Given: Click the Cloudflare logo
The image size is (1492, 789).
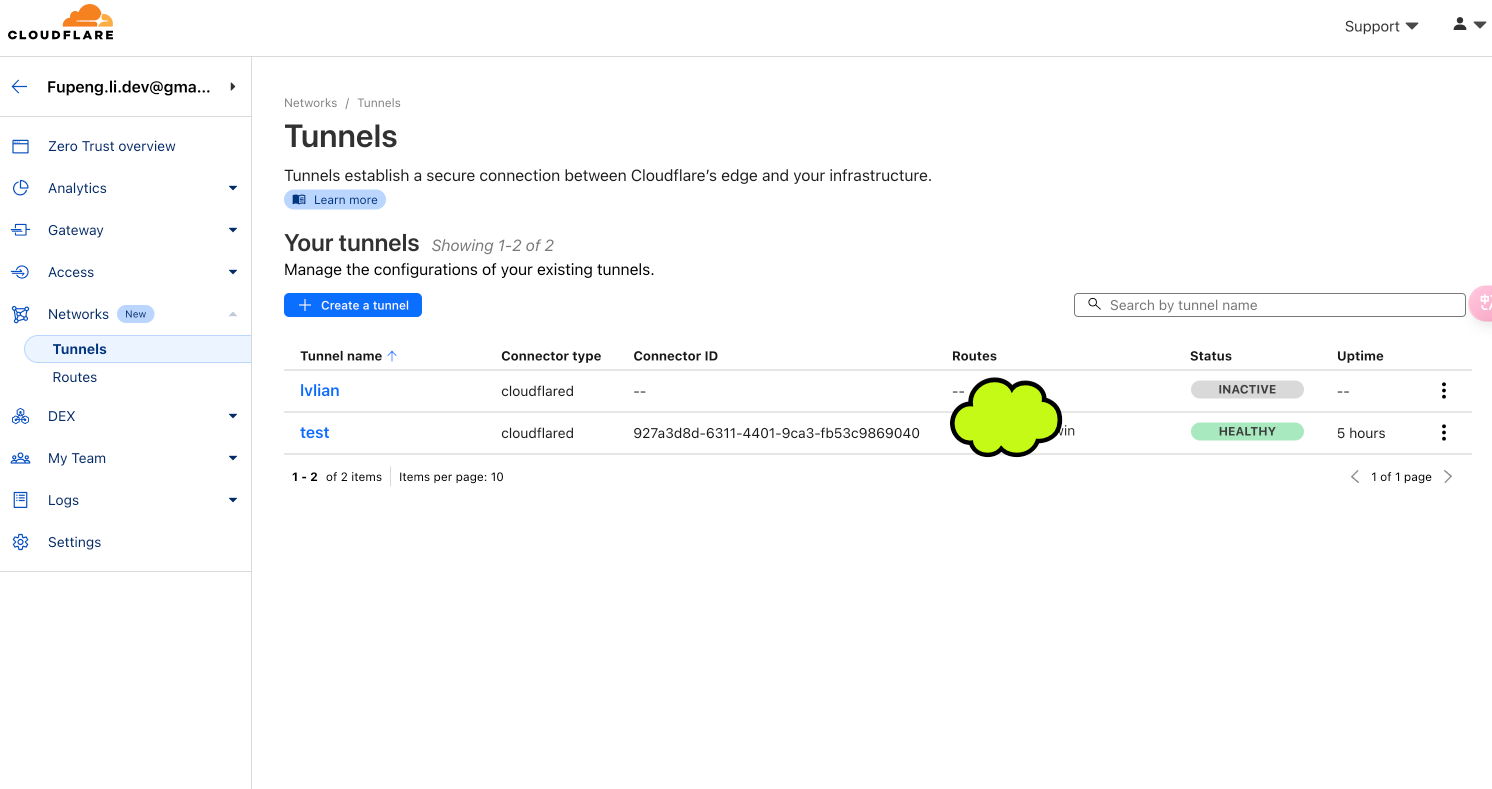Looking at the screenshot, I should coord(61,22).
